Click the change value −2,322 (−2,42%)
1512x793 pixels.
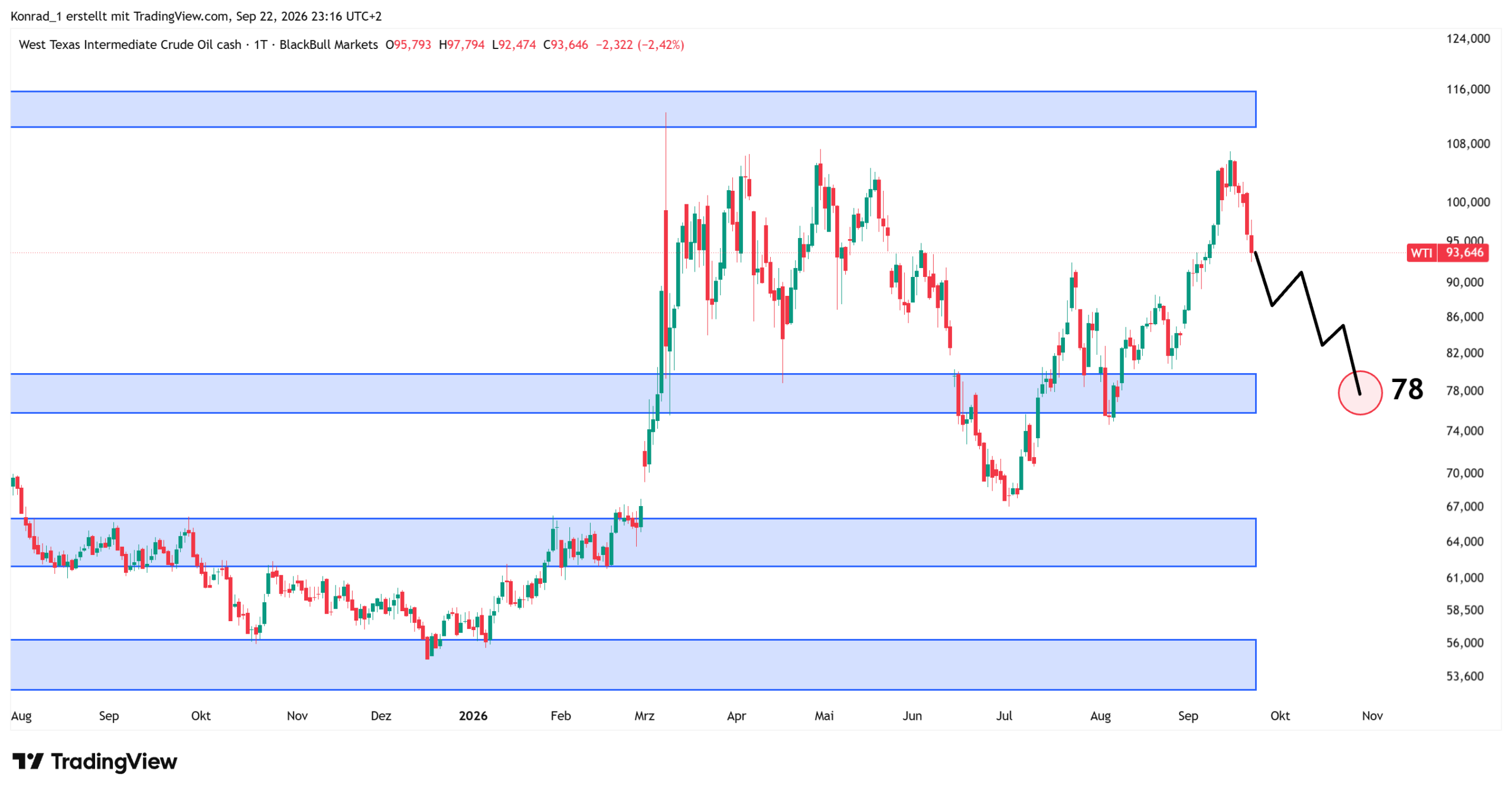click(640, 45)
